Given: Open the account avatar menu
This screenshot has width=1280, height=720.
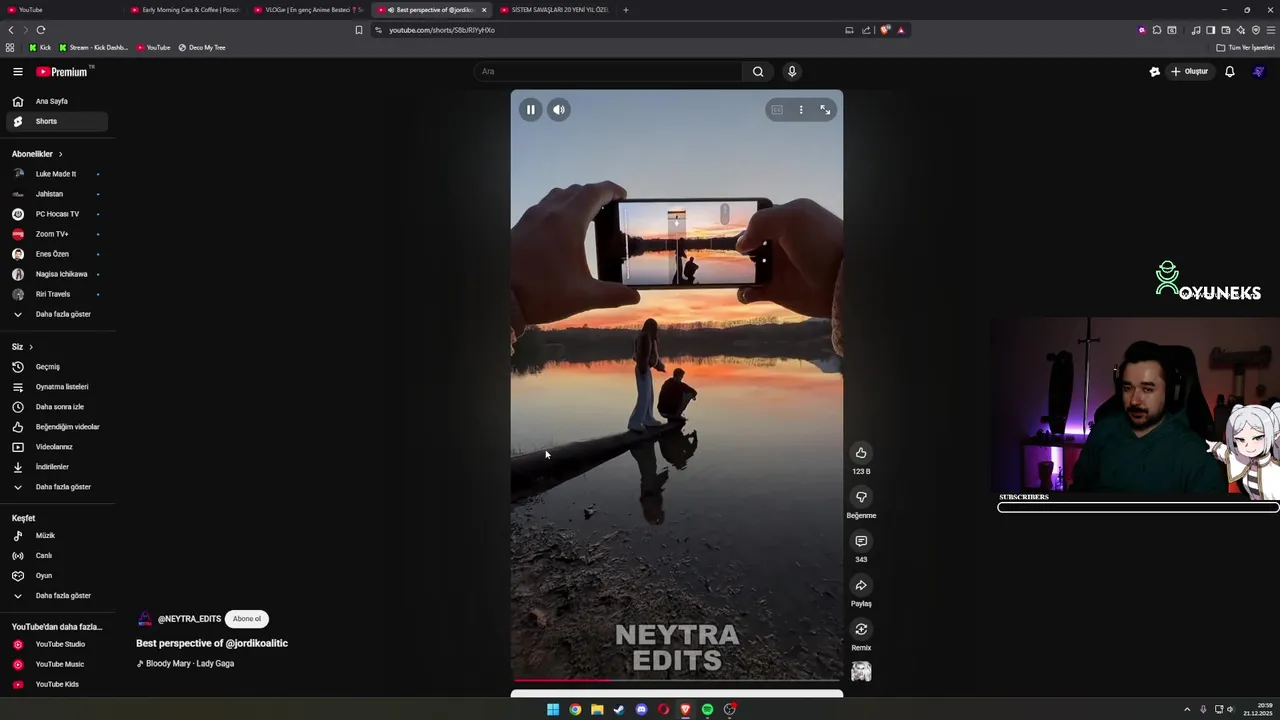Looking at the screenshot, I should click(x=1259, y=71).
